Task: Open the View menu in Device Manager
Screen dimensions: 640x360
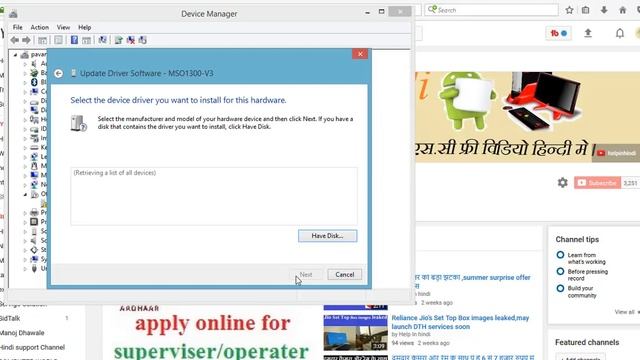Action: [x=63, y=27]
